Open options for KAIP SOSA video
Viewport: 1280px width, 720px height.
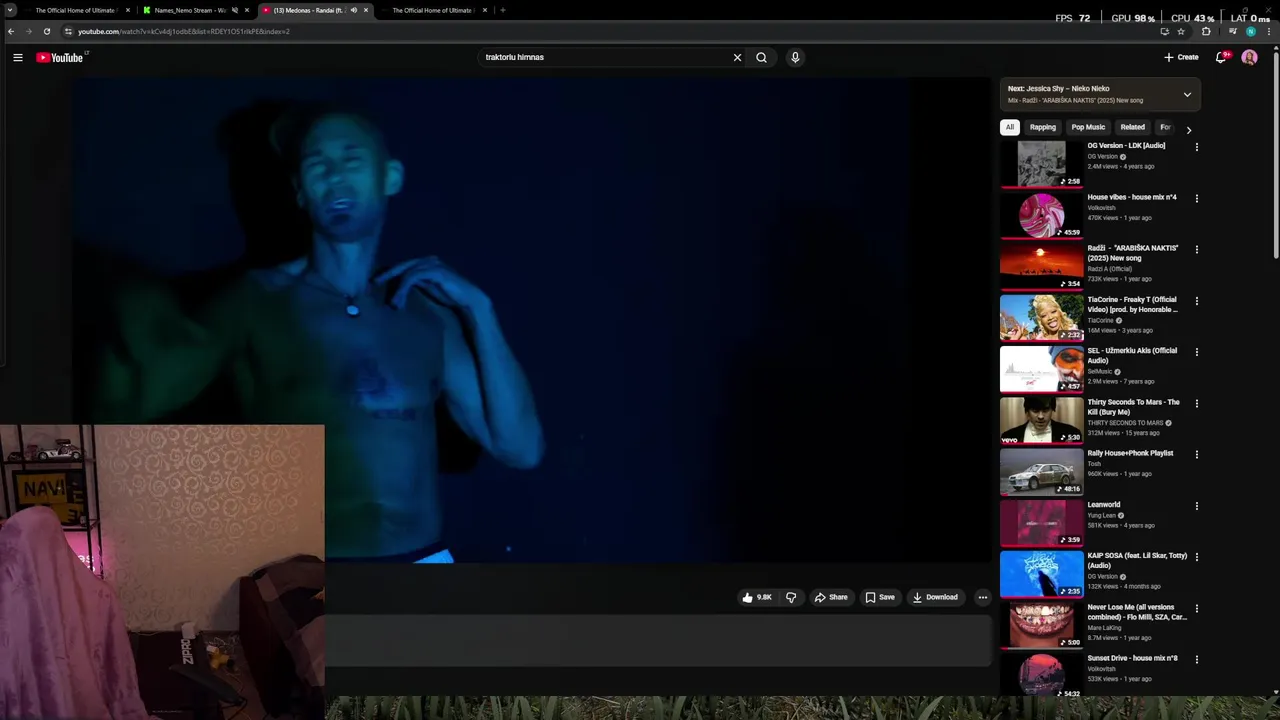click(x=1196, y=557)
